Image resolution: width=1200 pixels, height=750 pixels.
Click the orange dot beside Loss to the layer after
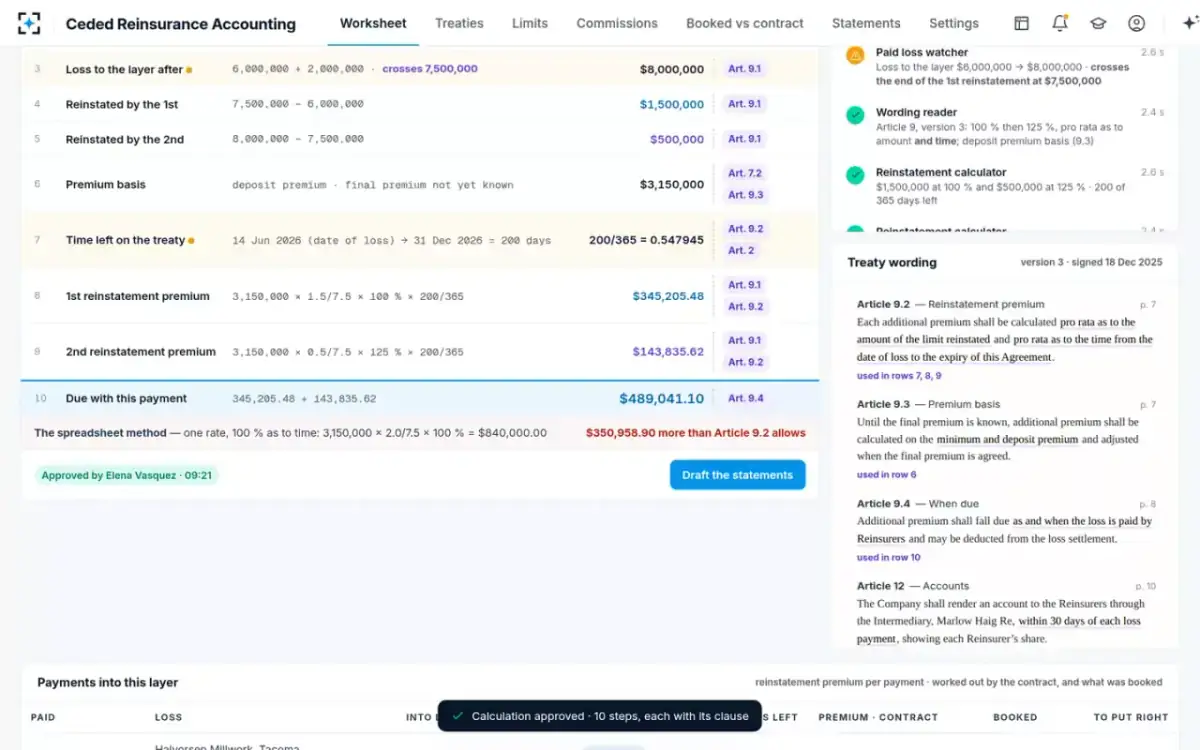tap(189, 70)
